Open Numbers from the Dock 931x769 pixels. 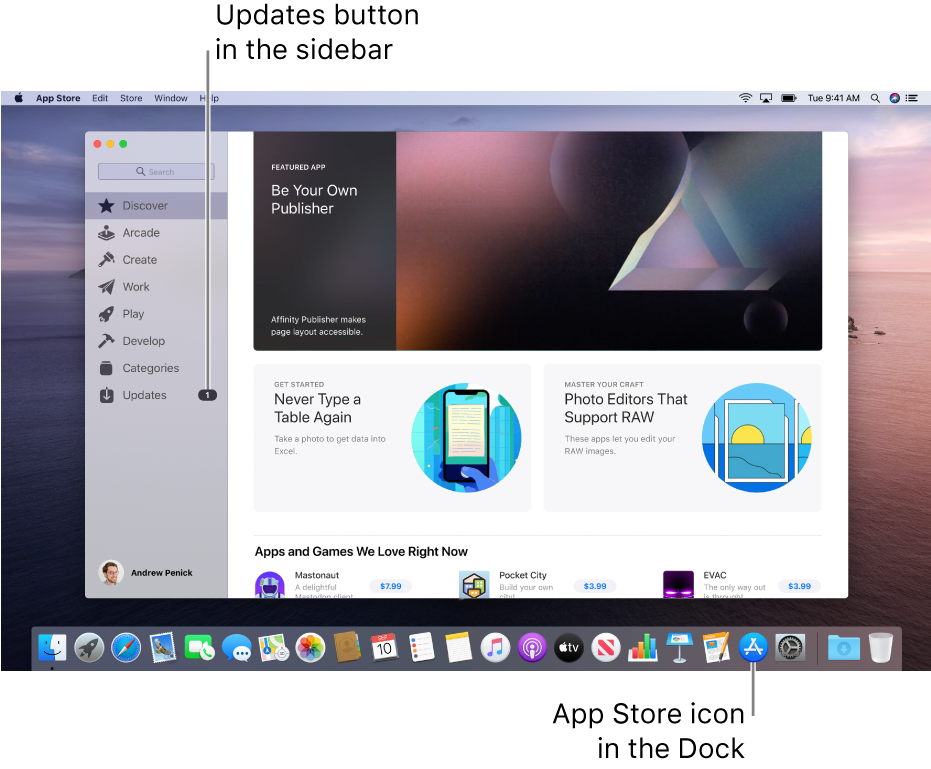click(643, 647)
